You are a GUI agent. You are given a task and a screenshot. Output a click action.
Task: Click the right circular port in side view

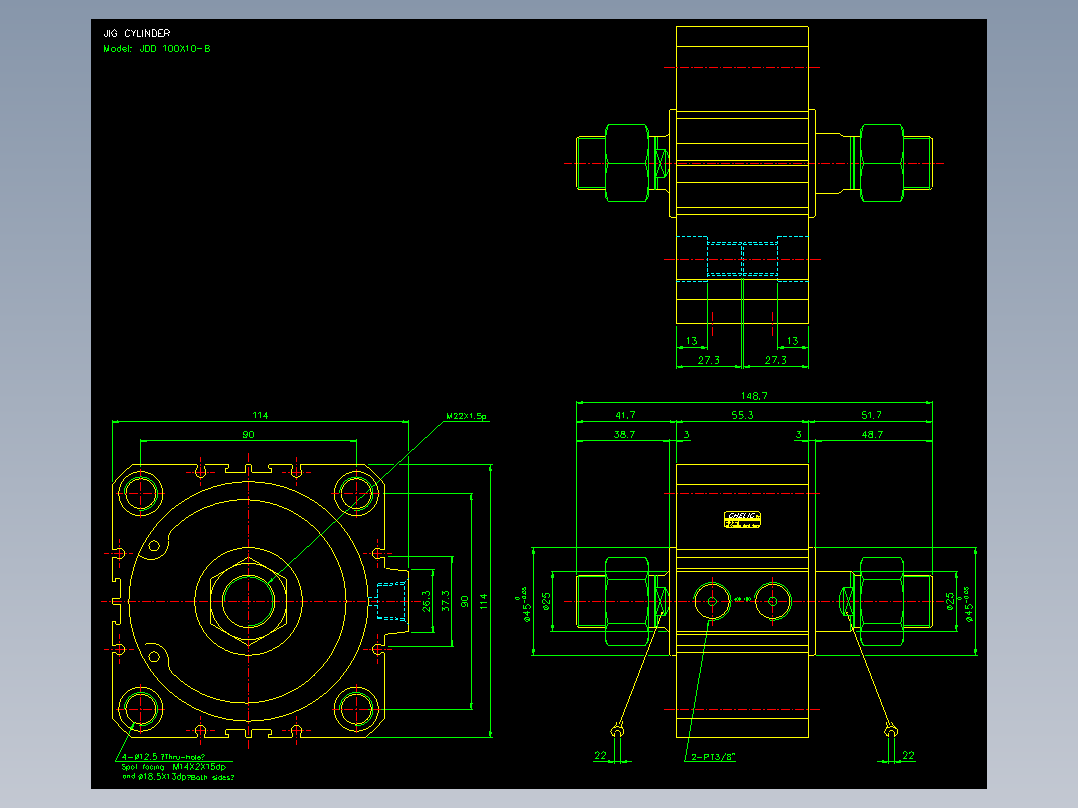point(773,601)
